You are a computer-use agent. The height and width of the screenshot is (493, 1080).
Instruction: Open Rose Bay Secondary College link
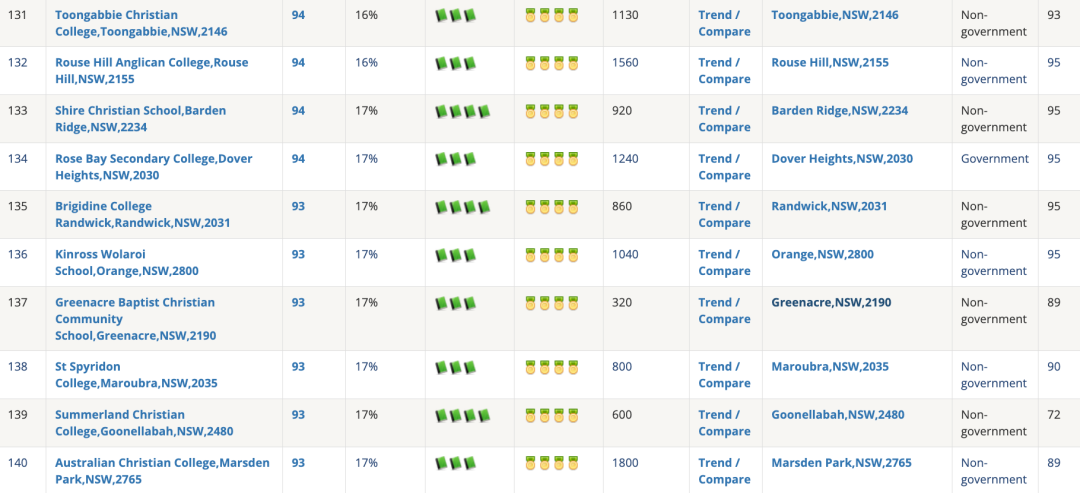pos(154,167)
